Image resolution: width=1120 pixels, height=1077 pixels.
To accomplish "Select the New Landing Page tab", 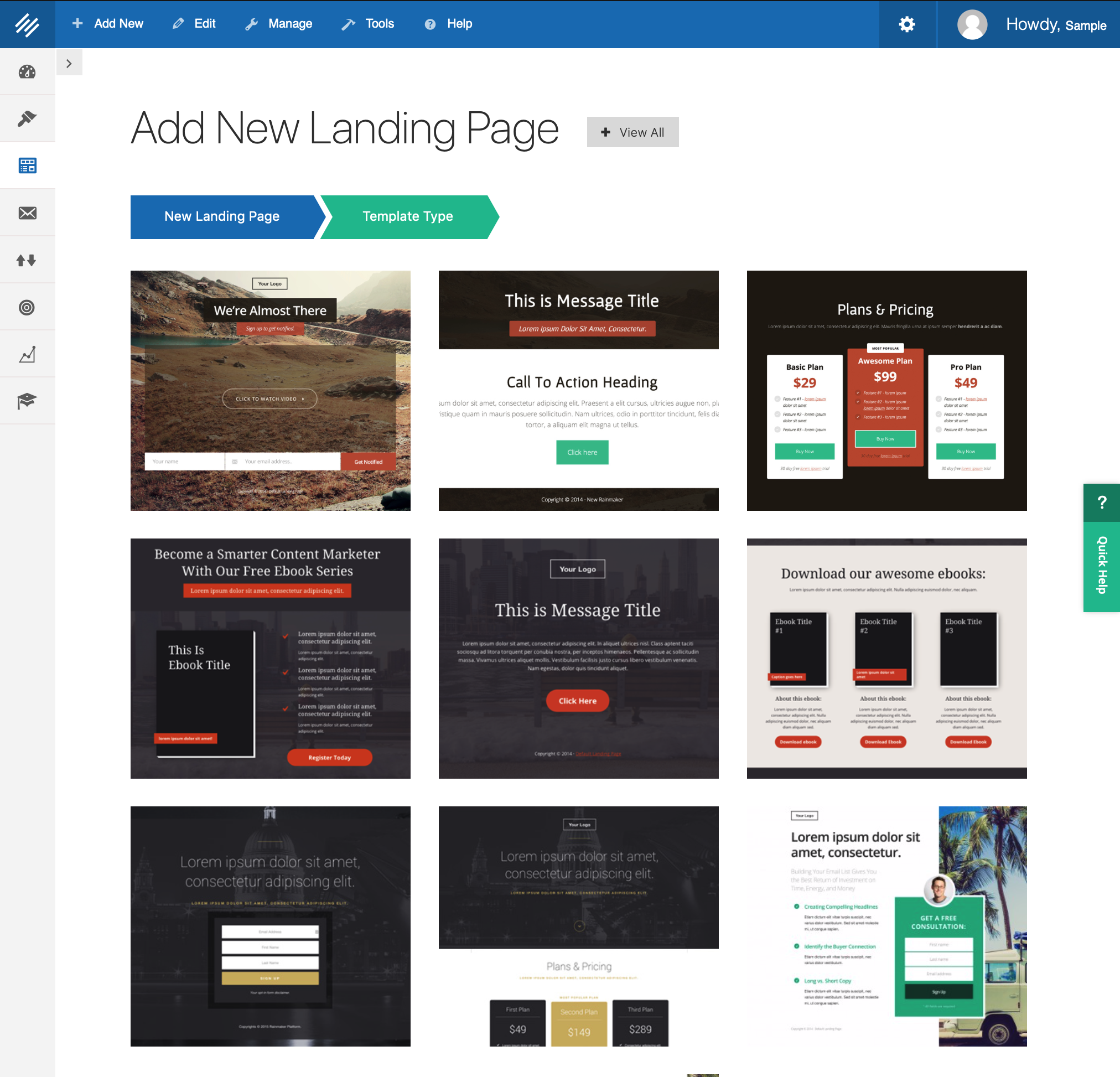I will point(222,215).
